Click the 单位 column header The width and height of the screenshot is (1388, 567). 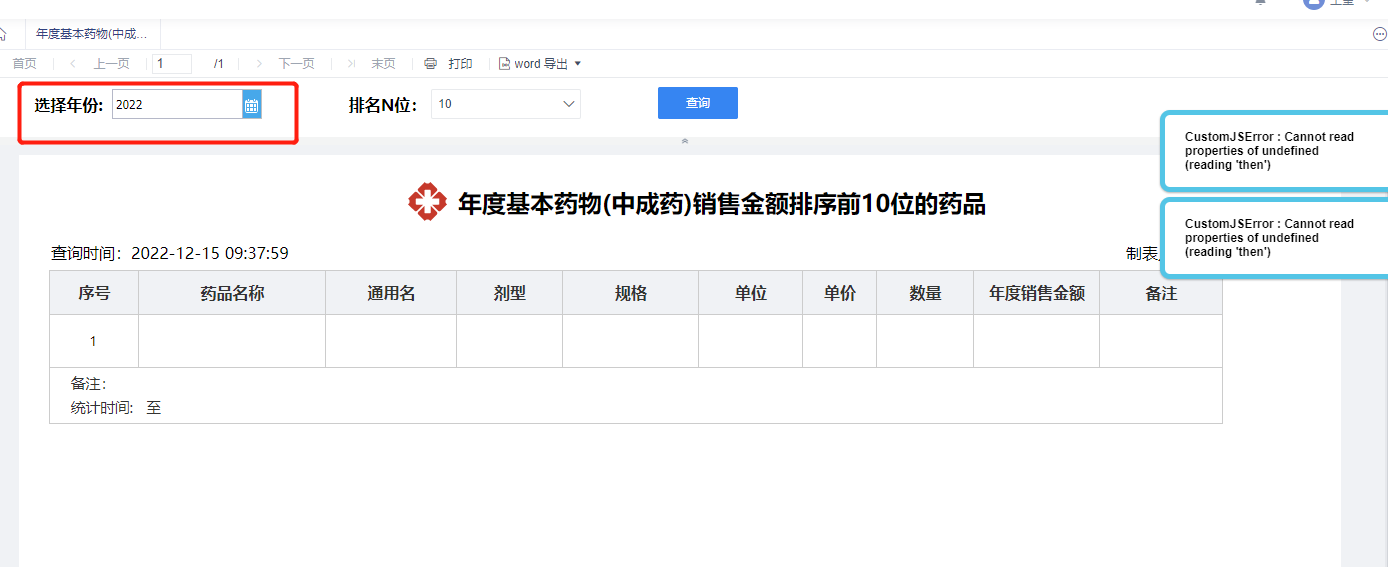pos(751,293)
